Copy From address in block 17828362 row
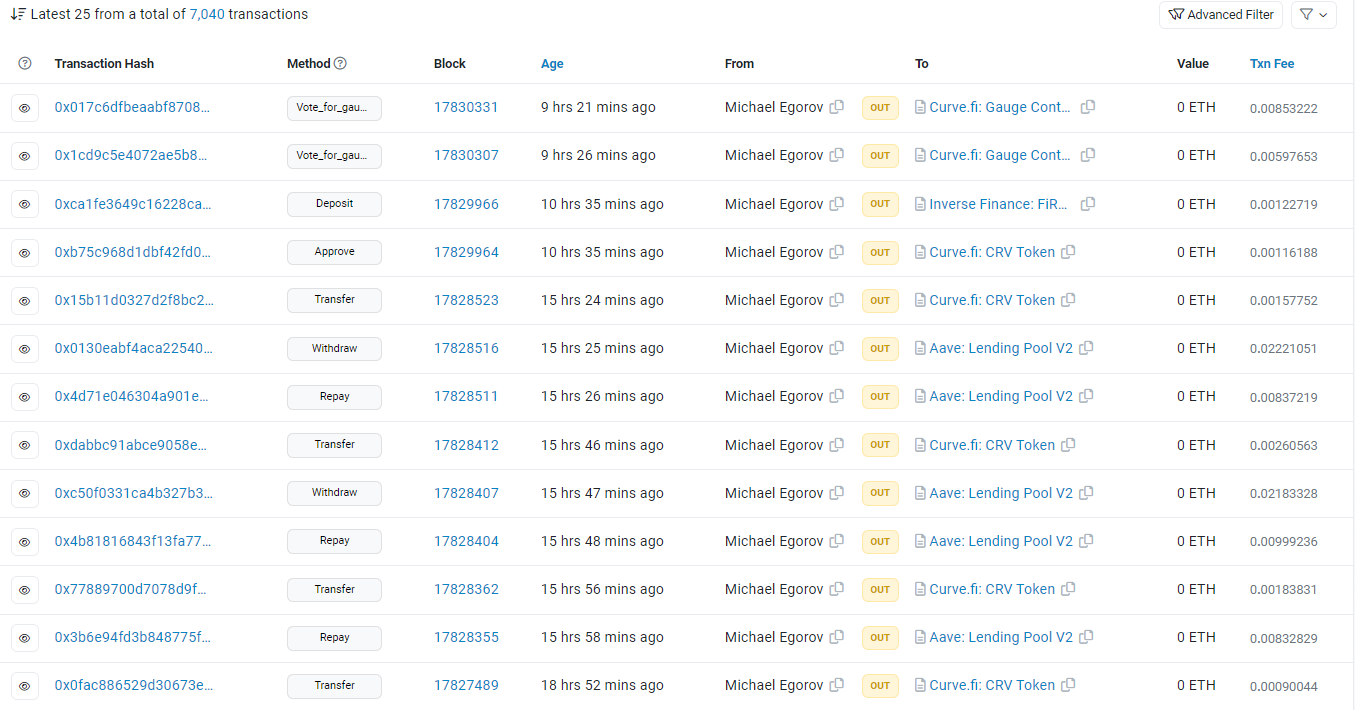Image resolution: width=1355 pixels, height=710 pixels. coord(837,589)
